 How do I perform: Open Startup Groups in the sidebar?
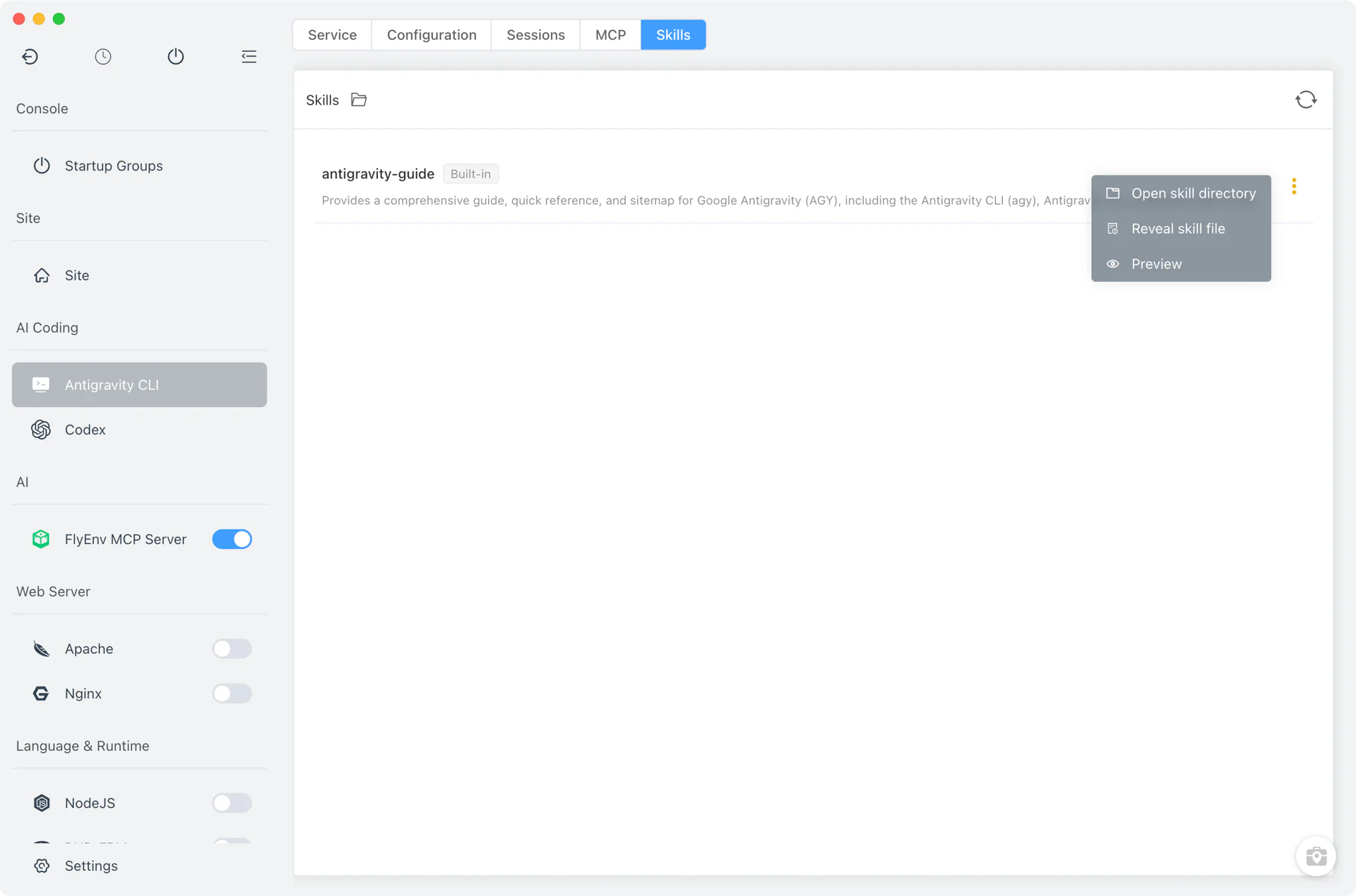140,165
